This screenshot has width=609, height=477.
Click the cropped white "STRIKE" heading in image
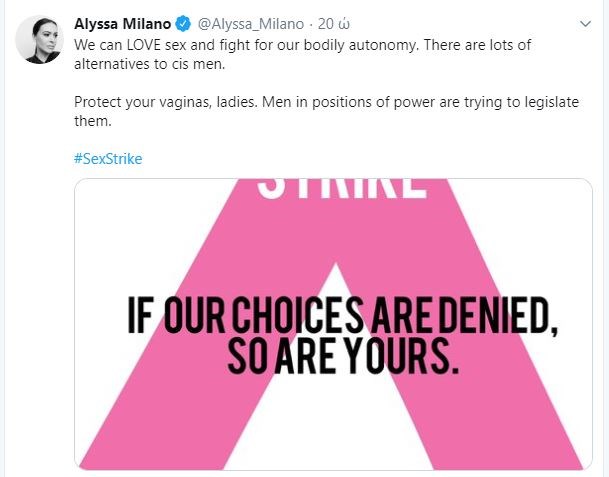pyautogui.click(x=342, y=188)
